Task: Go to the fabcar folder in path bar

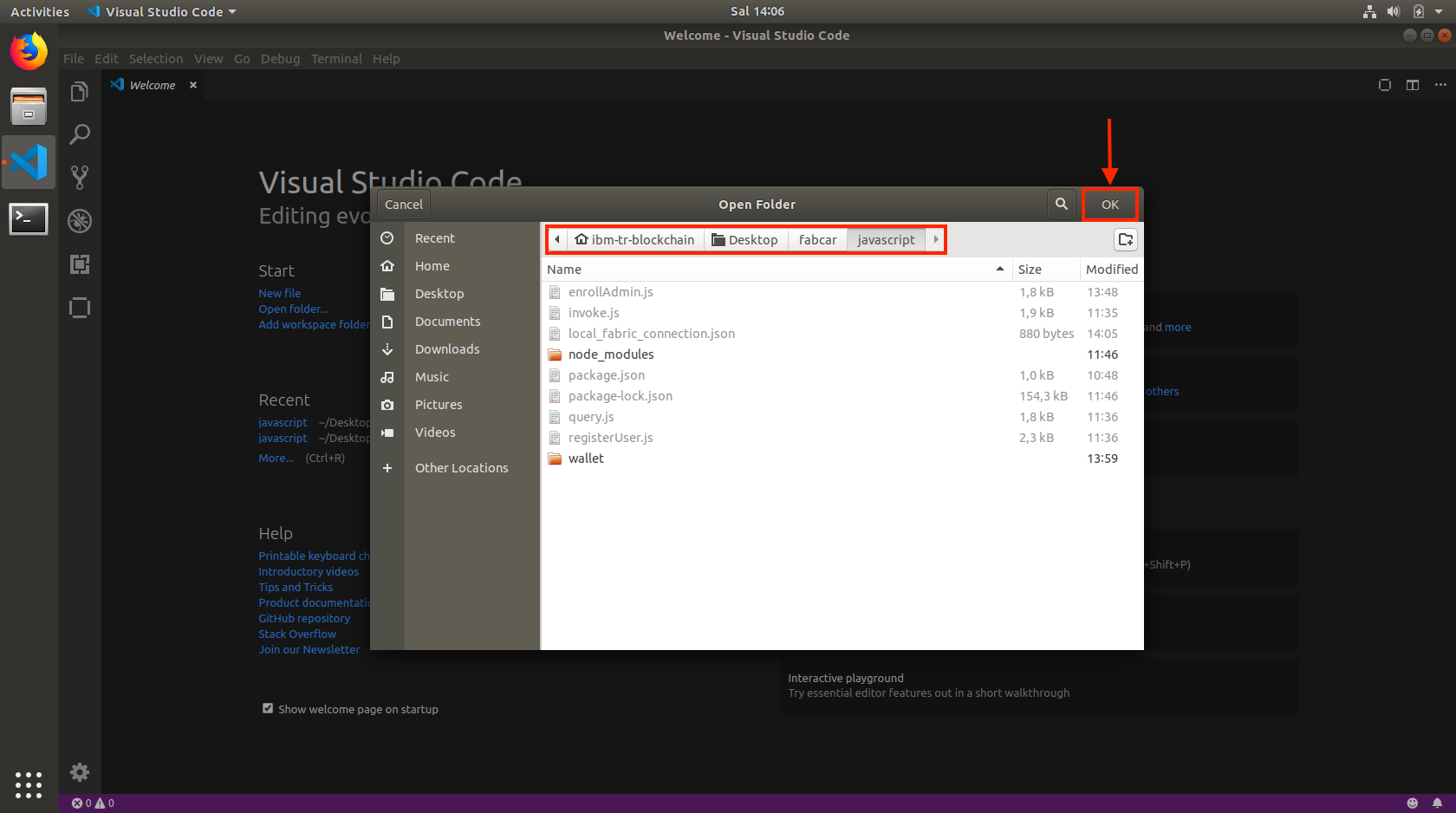Action: 817,239
